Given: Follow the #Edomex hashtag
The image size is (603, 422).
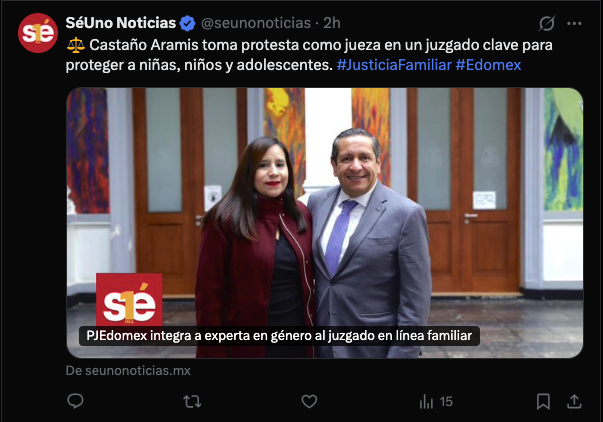Looking at the screenshot, I should click(x=488, y=65).
